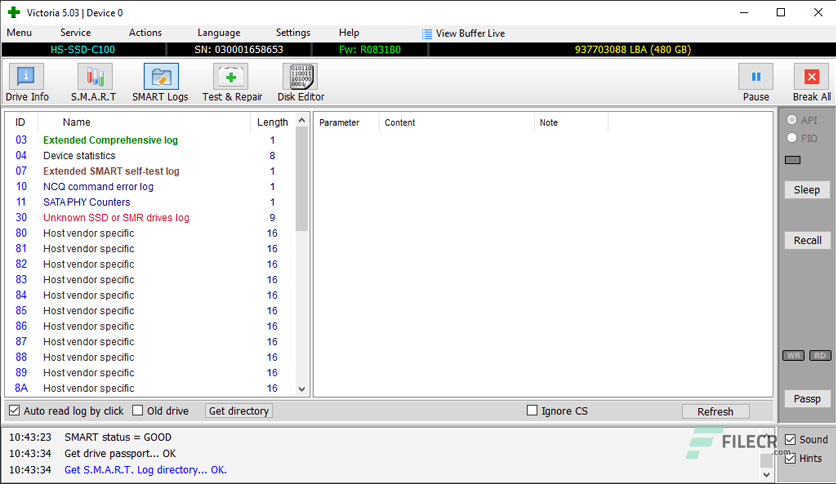Click the RD indicator
Screen dimensions: 836x484
[820, 356]
